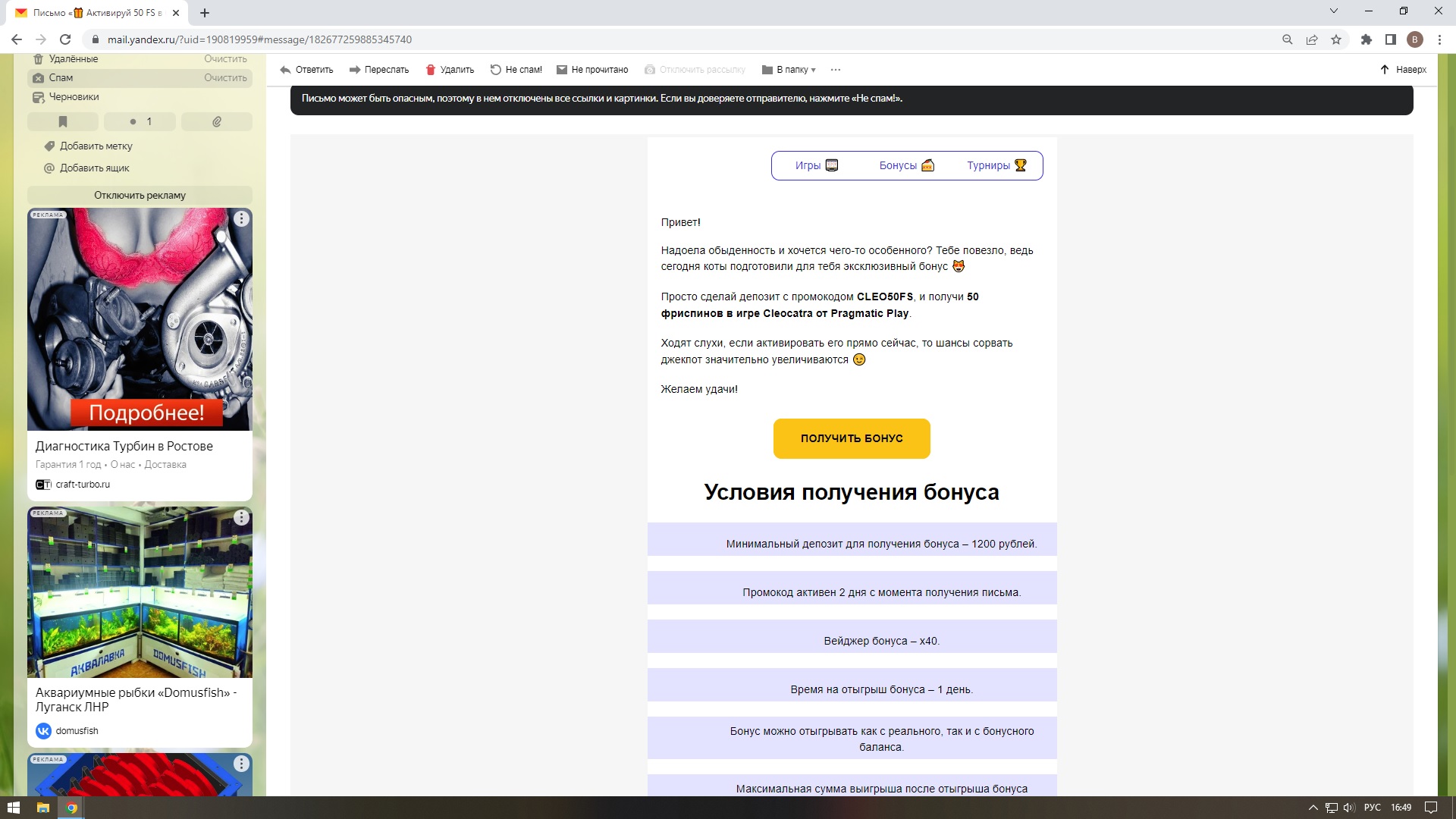Click the yellow 'ПОЛУЧИТЬ БОНУС' button
The width and height of the screenshot is (1456, 819).
(851, 438)
